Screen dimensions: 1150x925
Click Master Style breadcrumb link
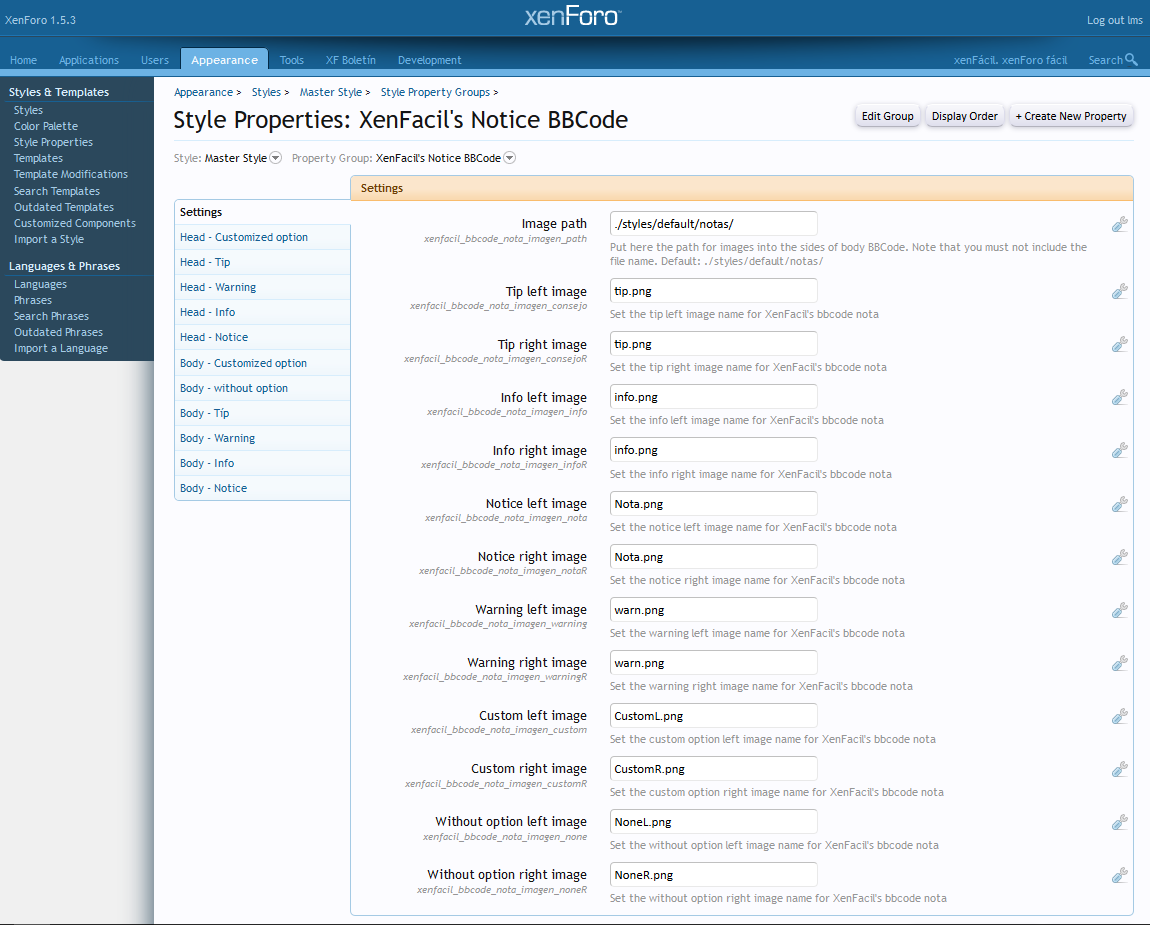(331, 92)
